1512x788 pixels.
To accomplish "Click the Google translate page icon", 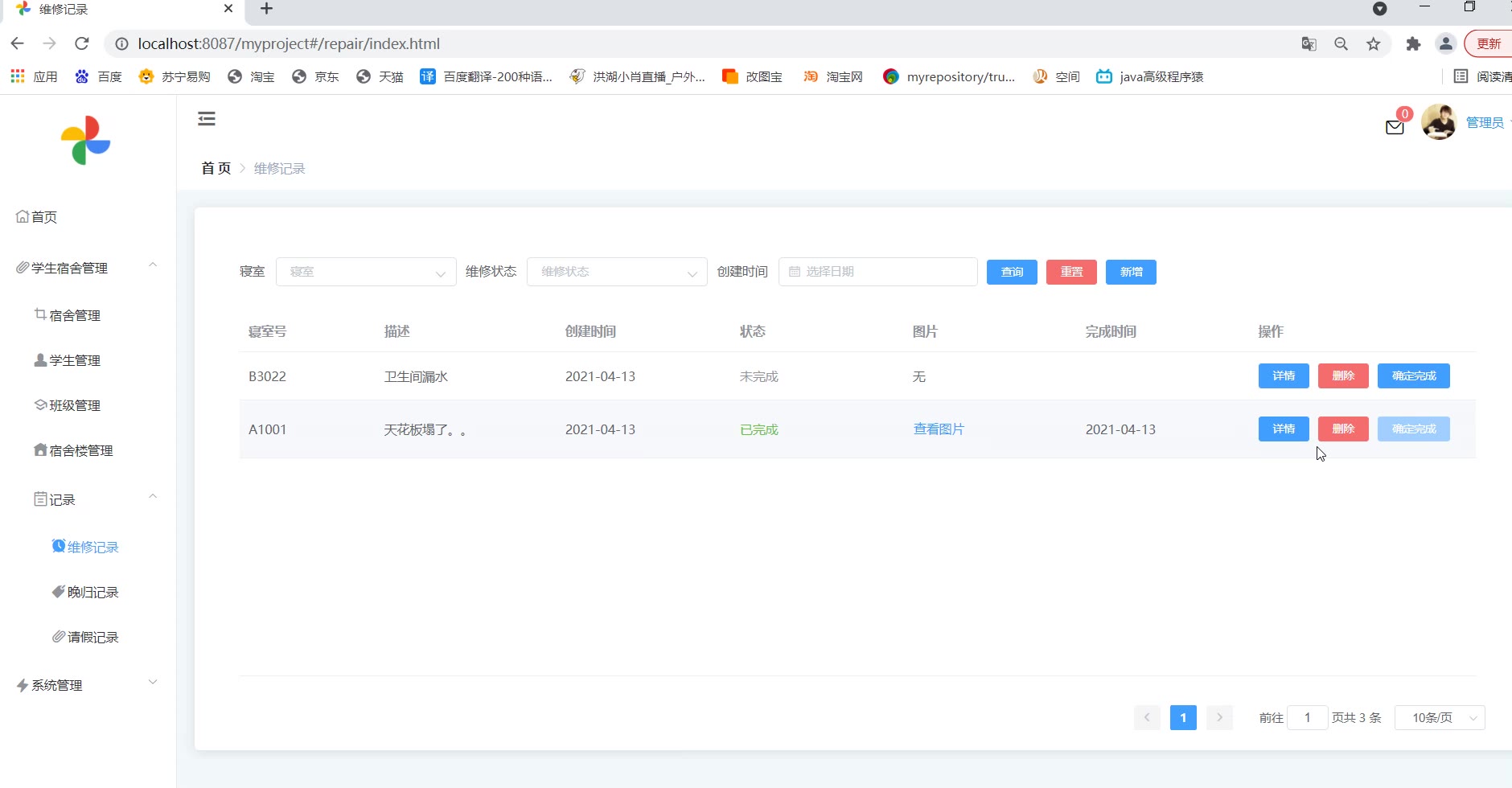I will [1309, 44].
